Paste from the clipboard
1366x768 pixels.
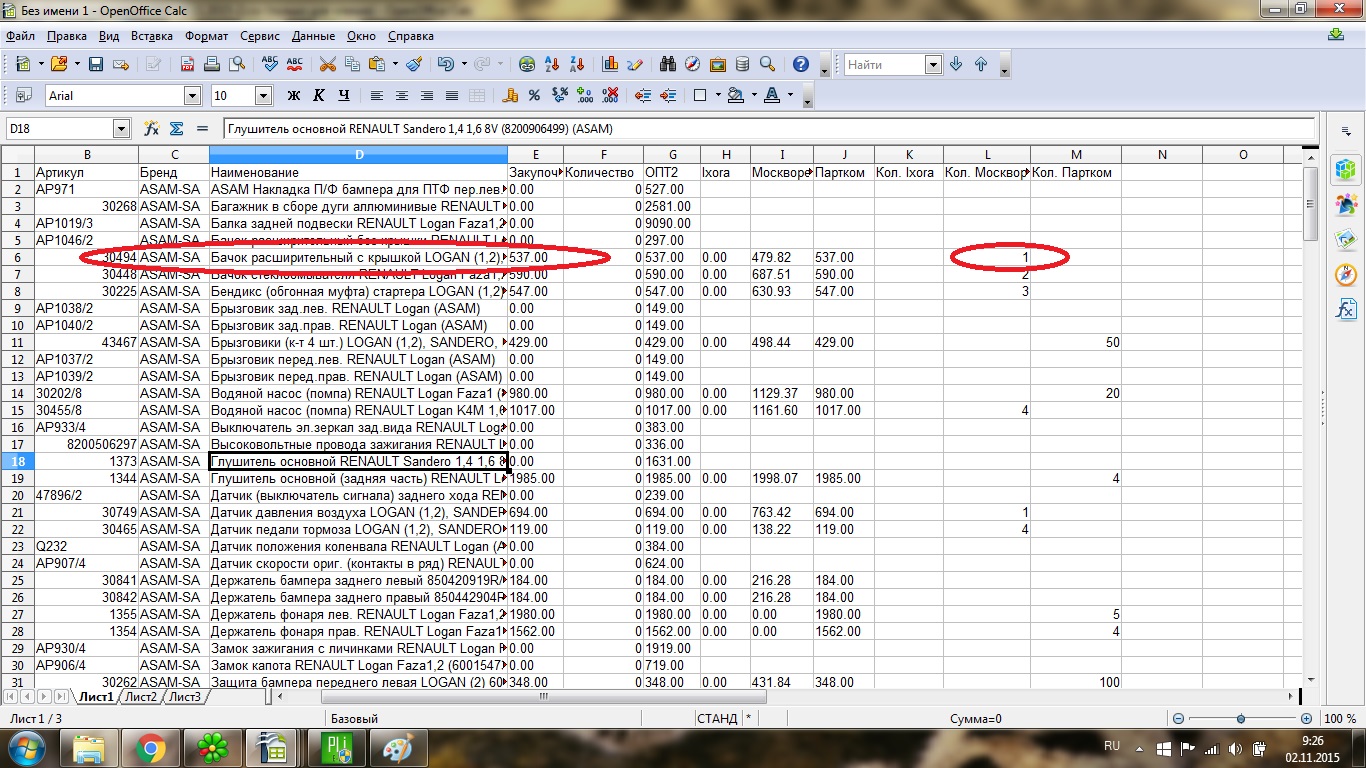point(377,64)
